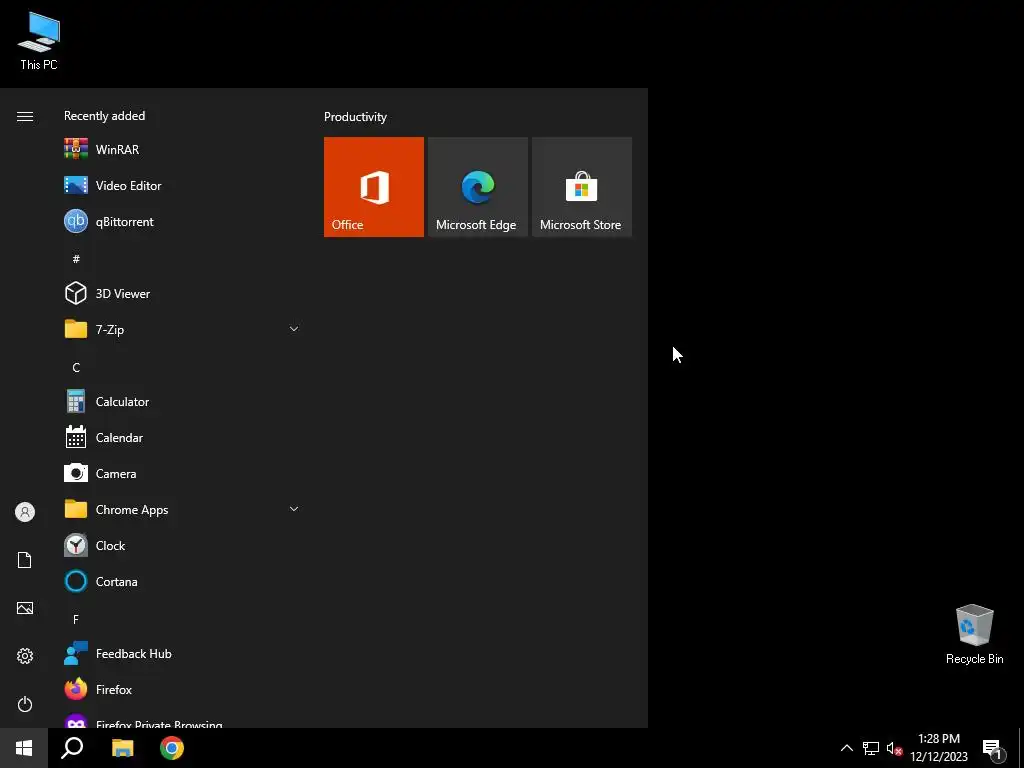1024x768 pixels.
Task: Open Settings gear in Start sidebar
Action: point(25,656)
